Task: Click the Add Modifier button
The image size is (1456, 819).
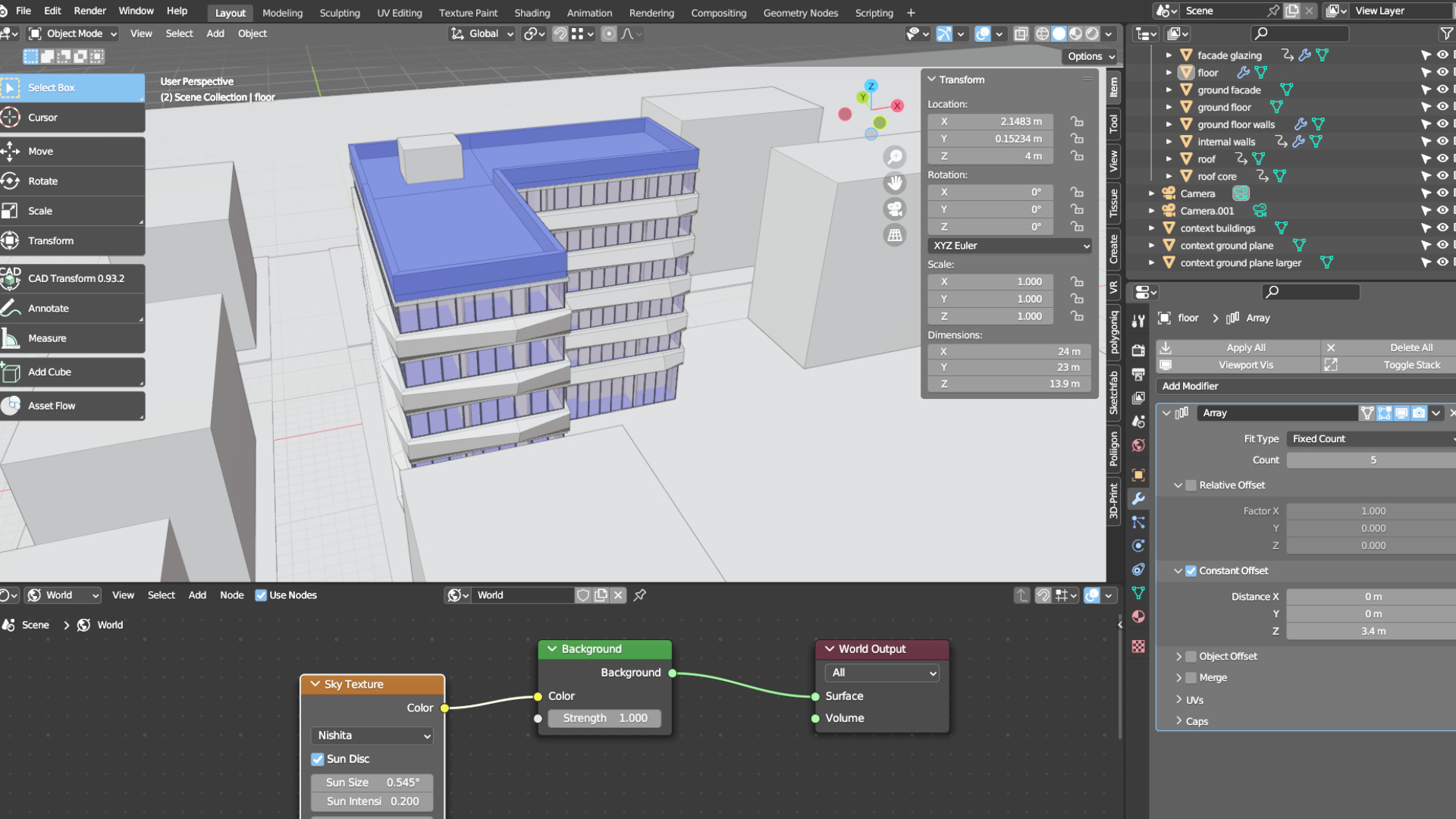Action: point(1190,386)
